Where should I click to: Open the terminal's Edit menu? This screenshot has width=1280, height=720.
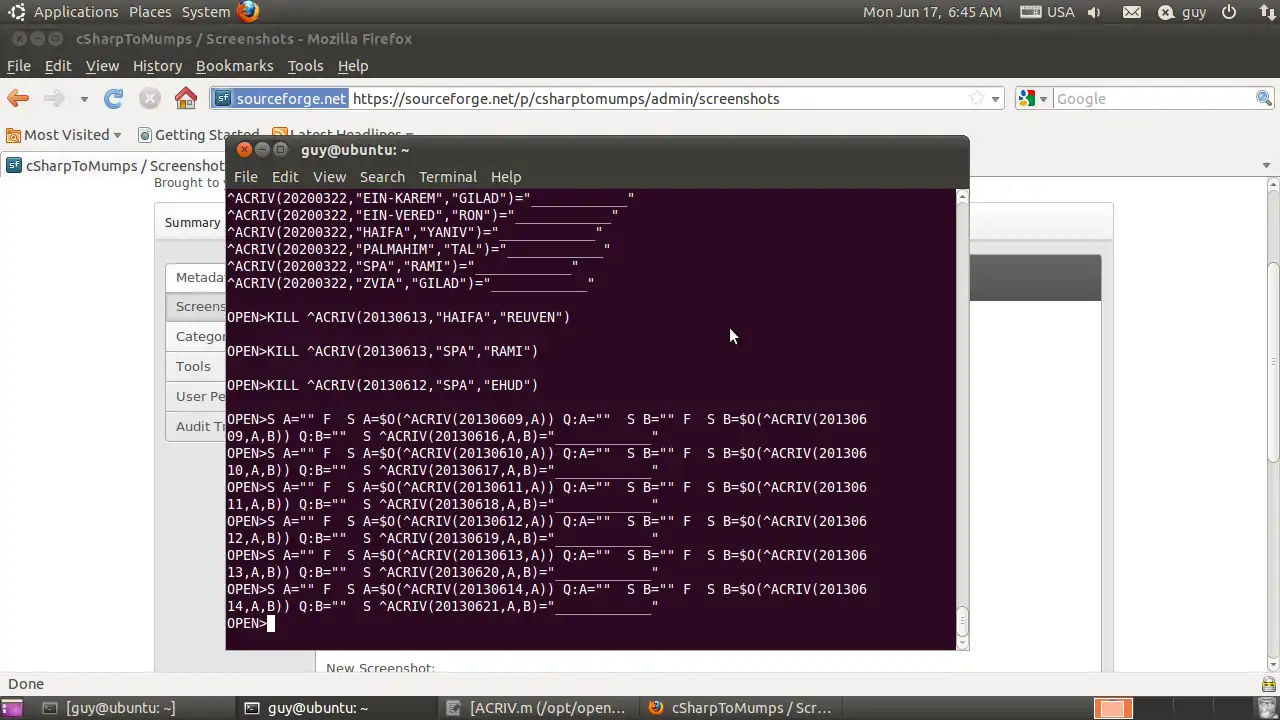coord(285,177)
